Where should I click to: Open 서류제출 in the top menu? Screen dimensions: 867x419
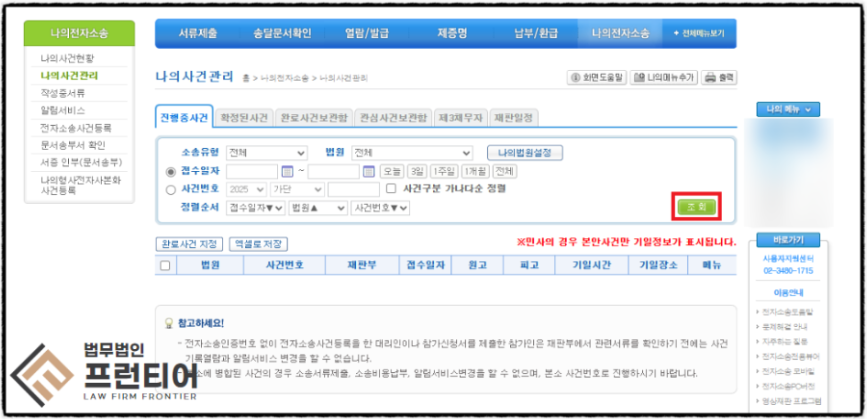[x=198, y=33]
